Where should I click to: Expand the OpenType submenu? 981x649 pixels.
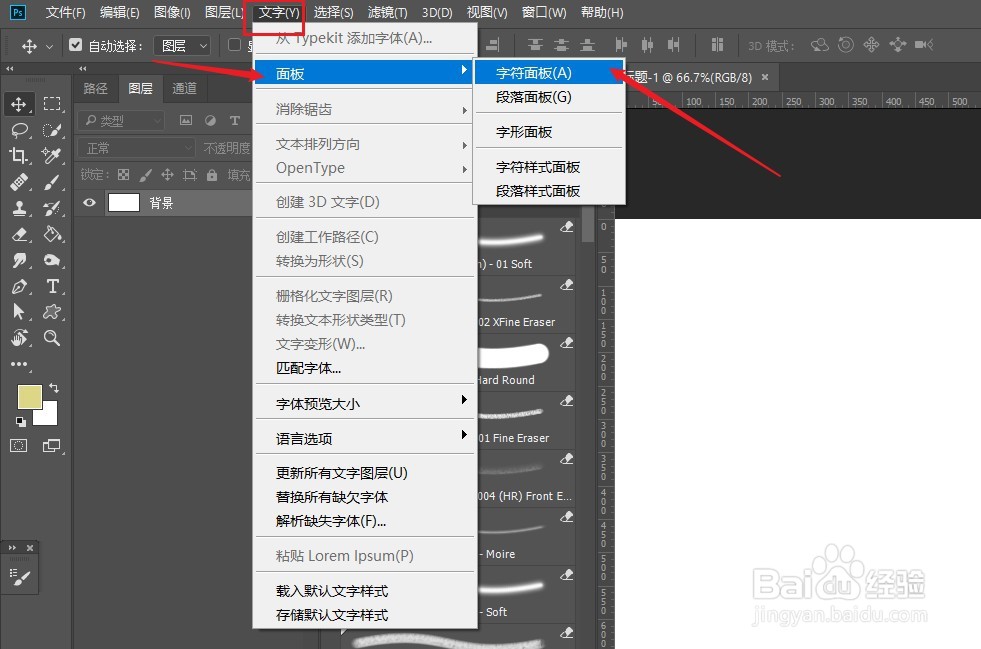click(x=365, y=168)
